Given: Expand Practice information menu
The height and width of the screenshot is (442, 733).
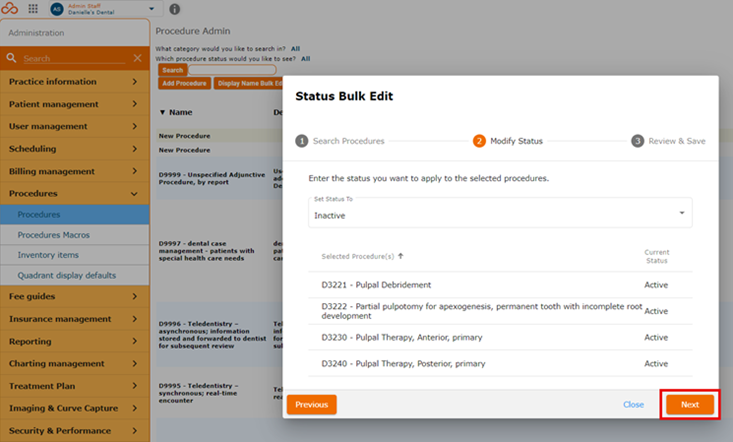Looking at the screenshot, I should (x=75, y=82).
